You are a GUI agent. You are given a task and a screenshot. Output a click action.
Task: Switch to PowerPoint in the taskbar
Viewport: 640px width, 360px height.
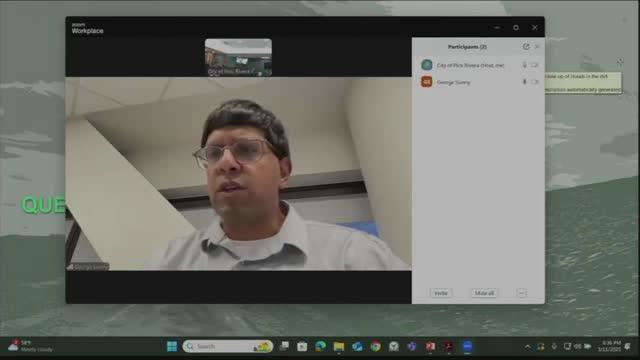[430, 347]
